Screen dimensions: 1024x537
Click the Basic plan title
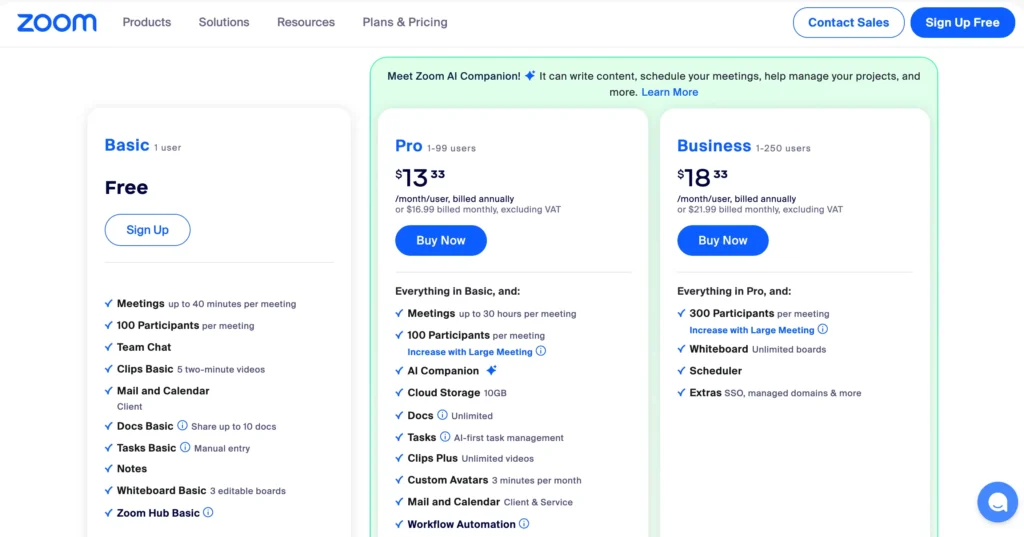(127, 145)
